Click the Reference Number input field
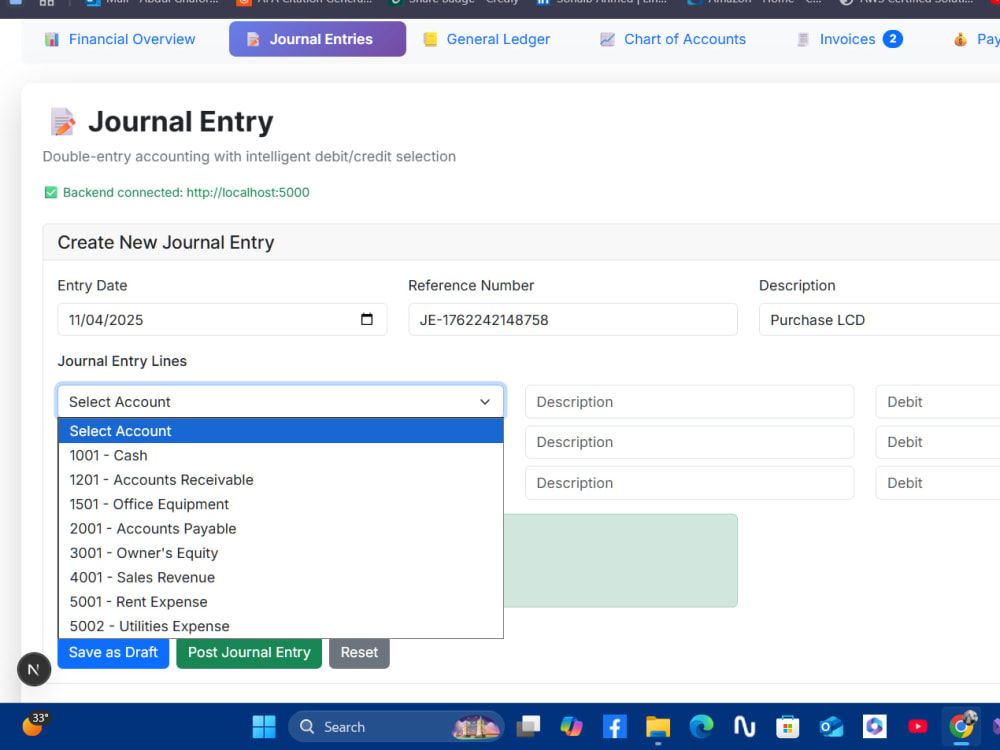This screenshot has height=750, width=1000. (x=573, y=320)
